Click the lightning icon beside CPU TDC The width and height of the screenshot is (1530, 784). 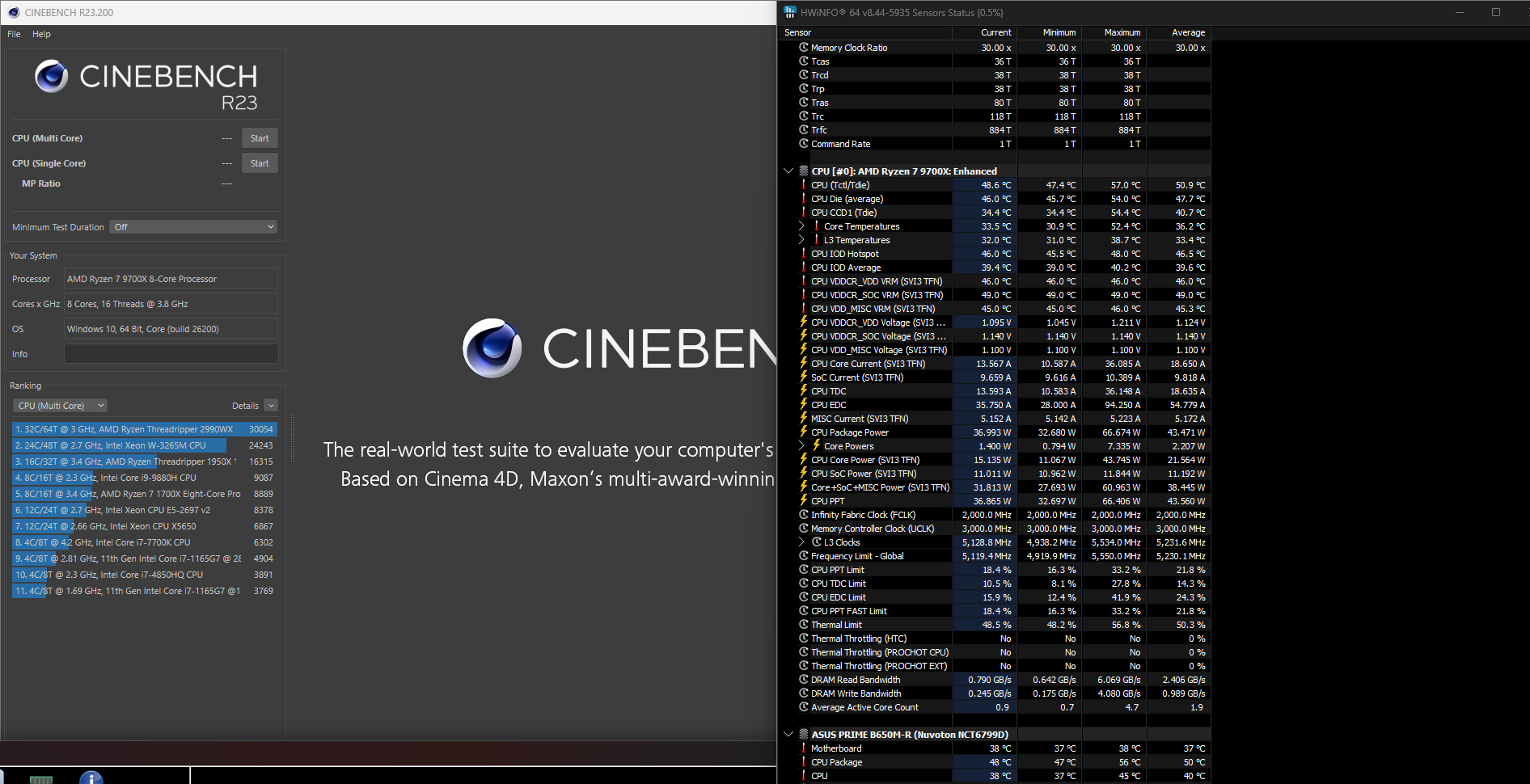point(804,390)
